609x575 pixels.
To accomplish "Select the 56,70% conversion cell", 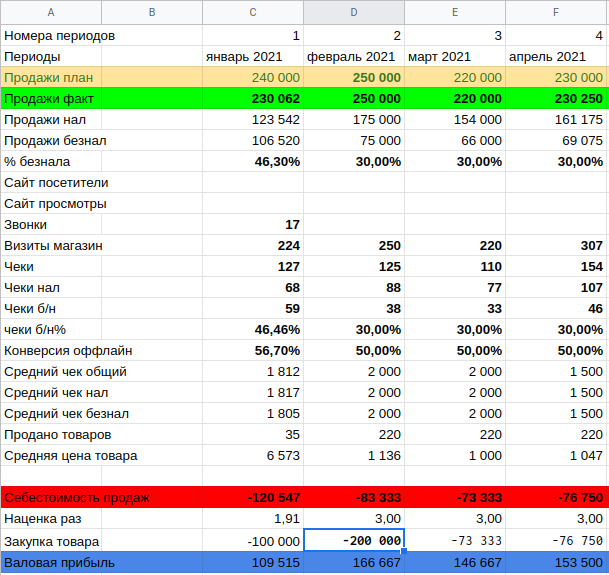I will tap(253, 350).
